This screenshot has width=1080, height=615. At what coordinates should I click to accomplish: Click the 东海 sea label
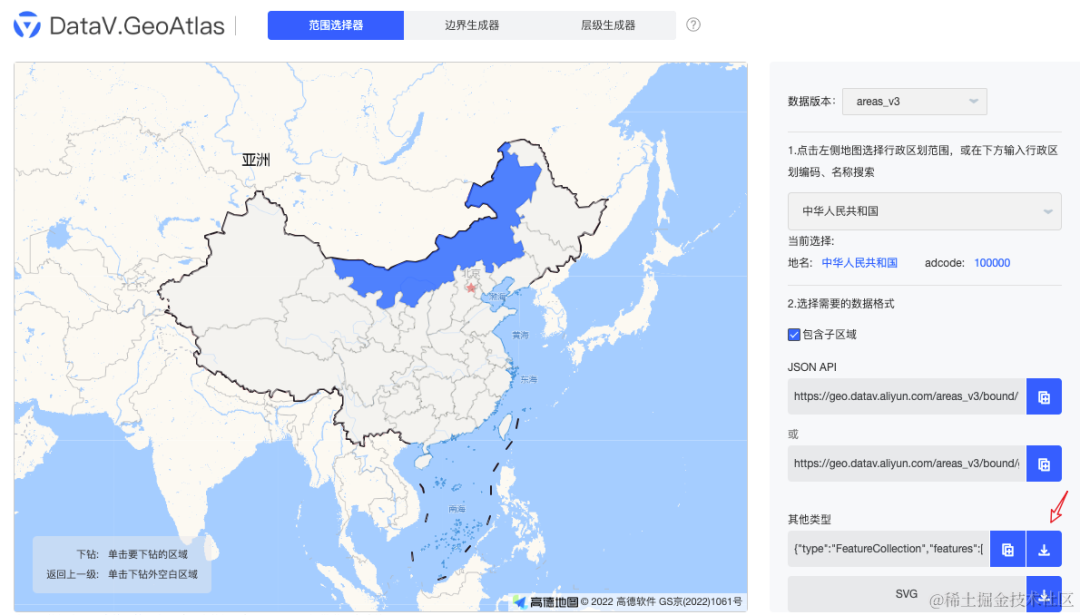[x=529, y=379]
